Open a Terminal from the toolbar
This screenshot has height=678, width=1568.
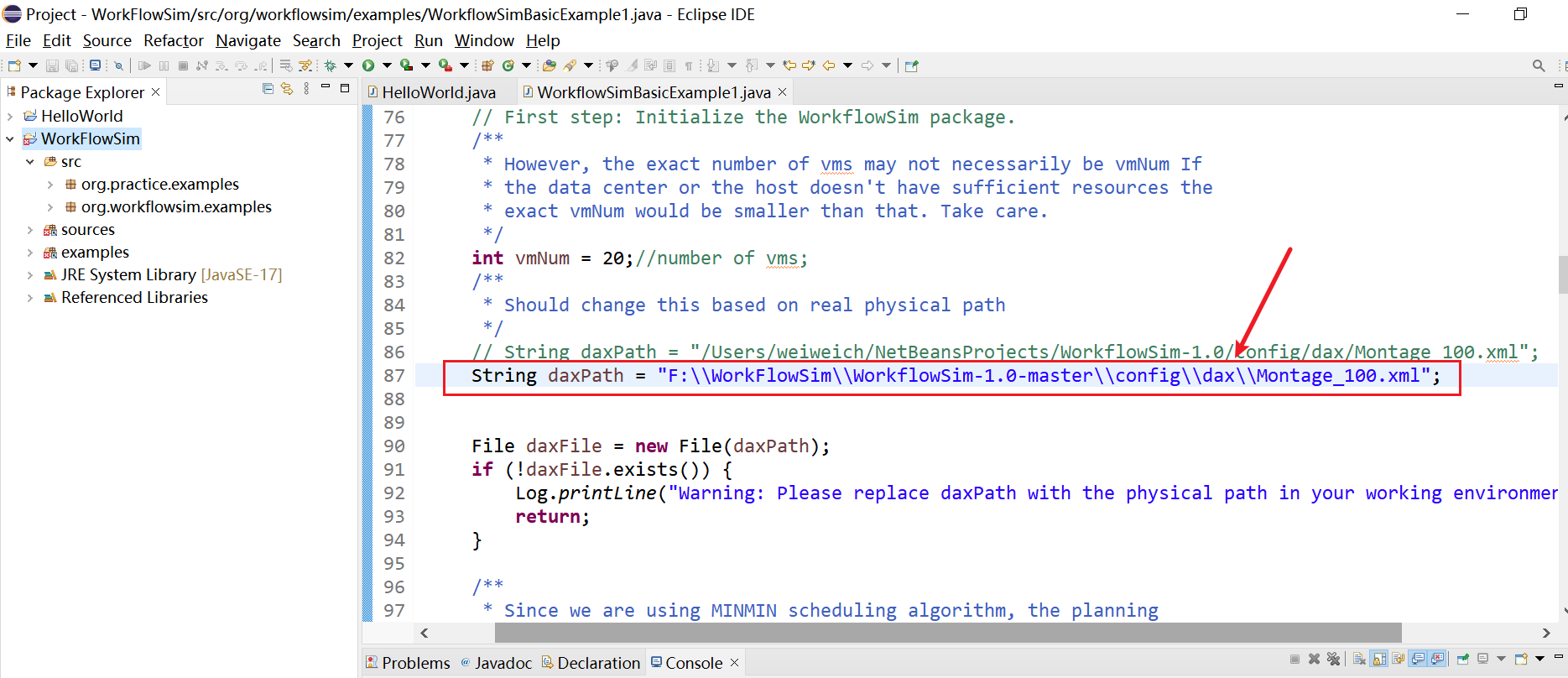[x=95, y=65]
